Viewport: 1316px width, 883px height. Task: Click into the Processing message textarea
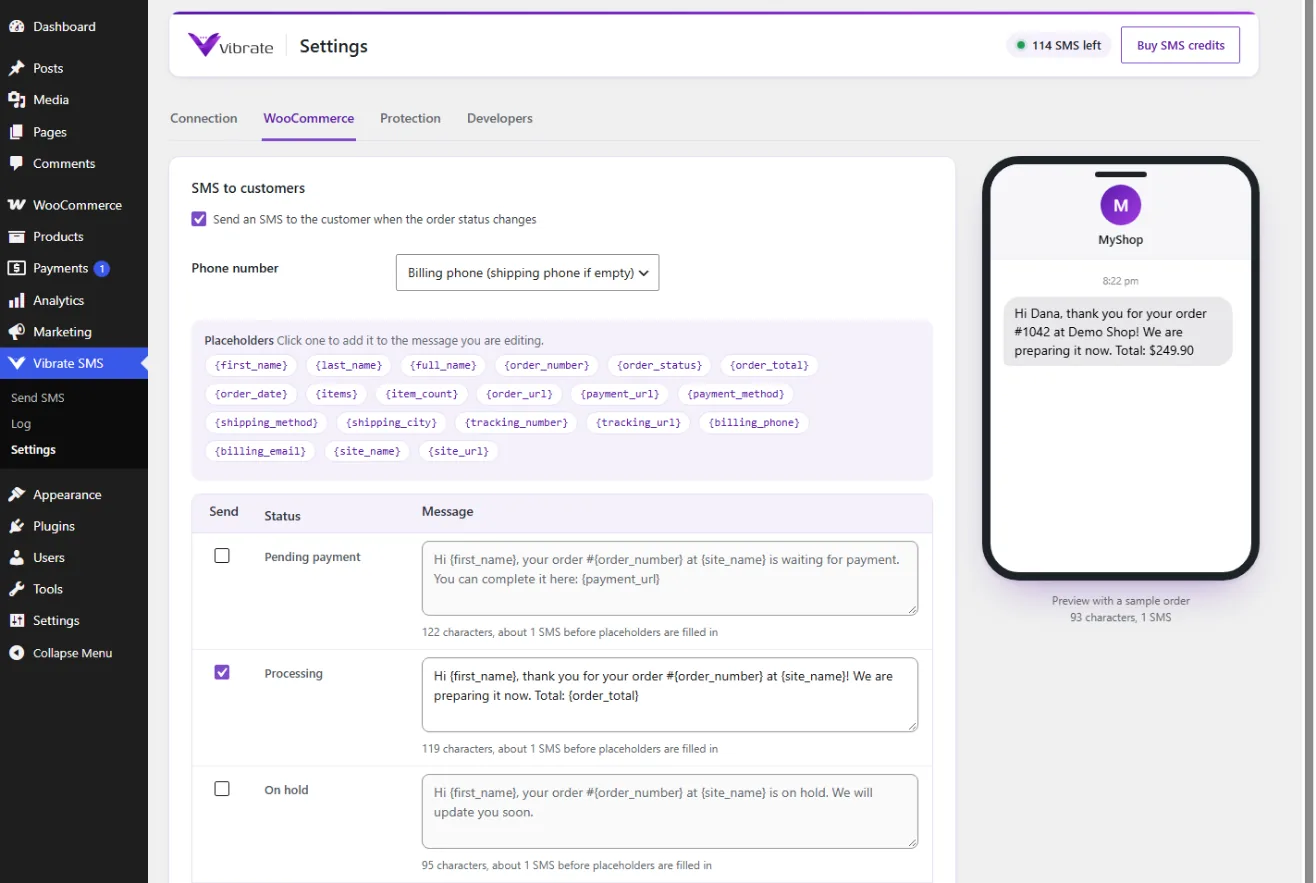click(x=670, y=694)
